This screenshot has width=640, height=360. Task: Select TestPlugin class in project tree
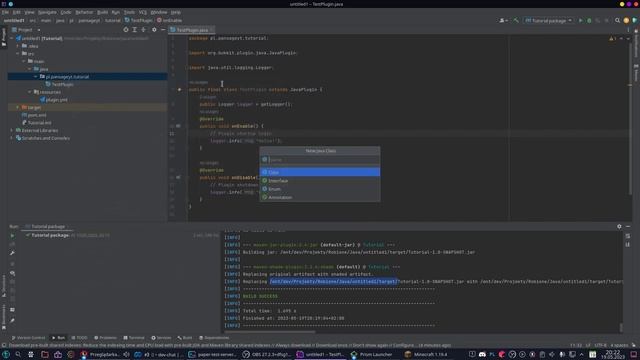(x=60, y=84)
